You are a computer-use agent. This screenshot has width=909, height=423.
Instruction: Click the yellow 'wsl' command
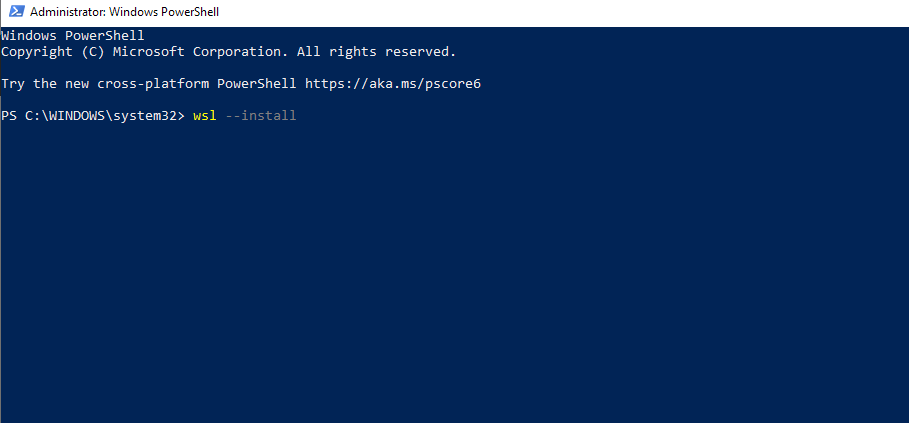[205, 116]
